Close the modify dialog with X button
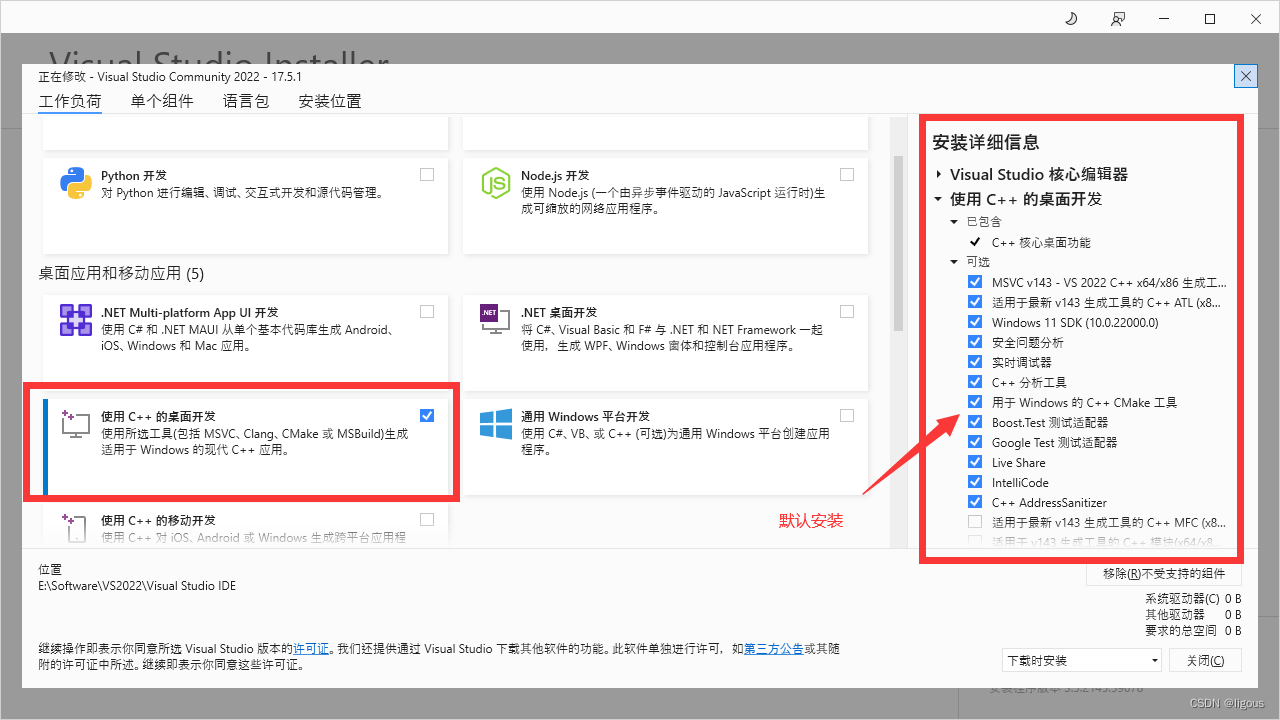Image resolution: width=1280 pixels, height=720 pixels. tap(1246, 76)
